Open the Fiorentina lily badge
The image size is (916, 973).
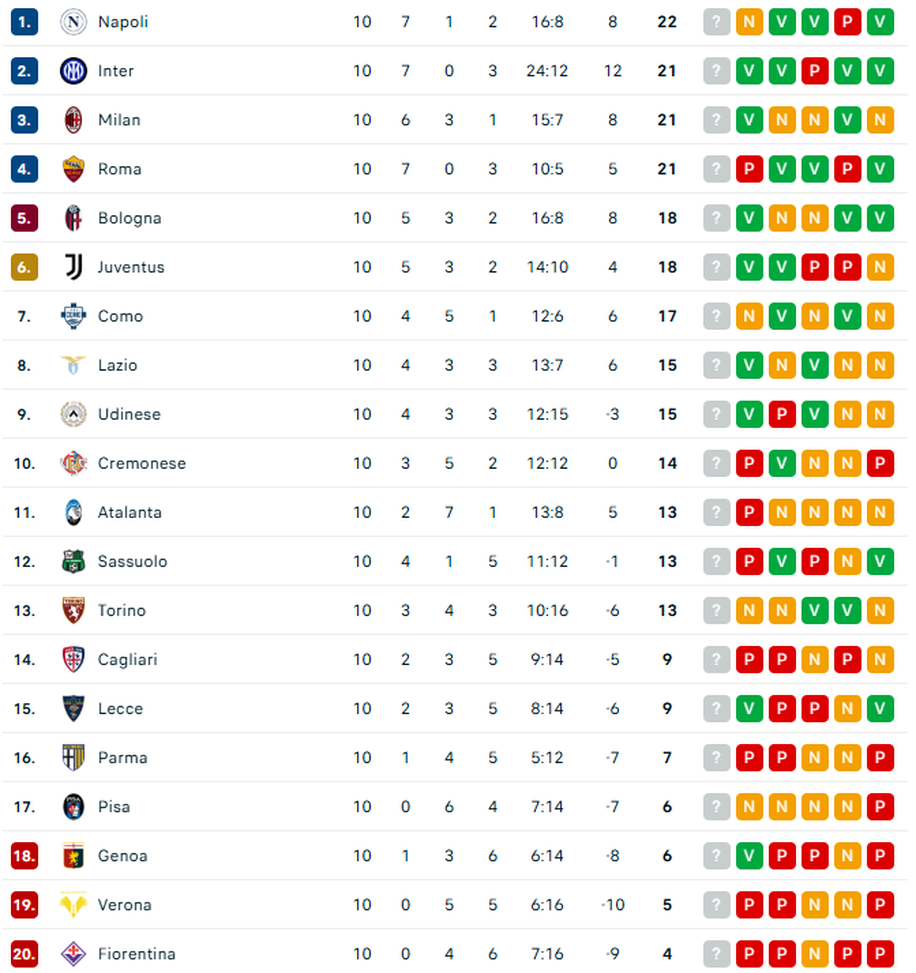tap(73, 953)
